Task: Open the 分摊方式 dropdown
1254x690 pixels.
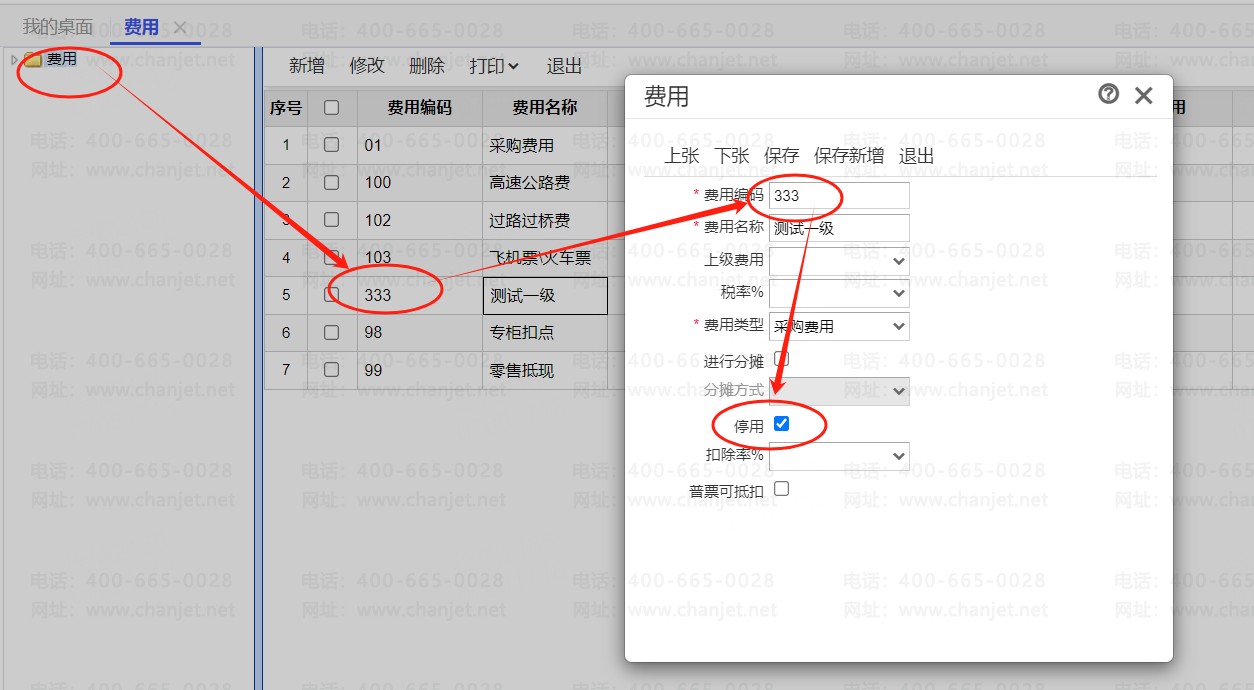Action: [839, 391]
